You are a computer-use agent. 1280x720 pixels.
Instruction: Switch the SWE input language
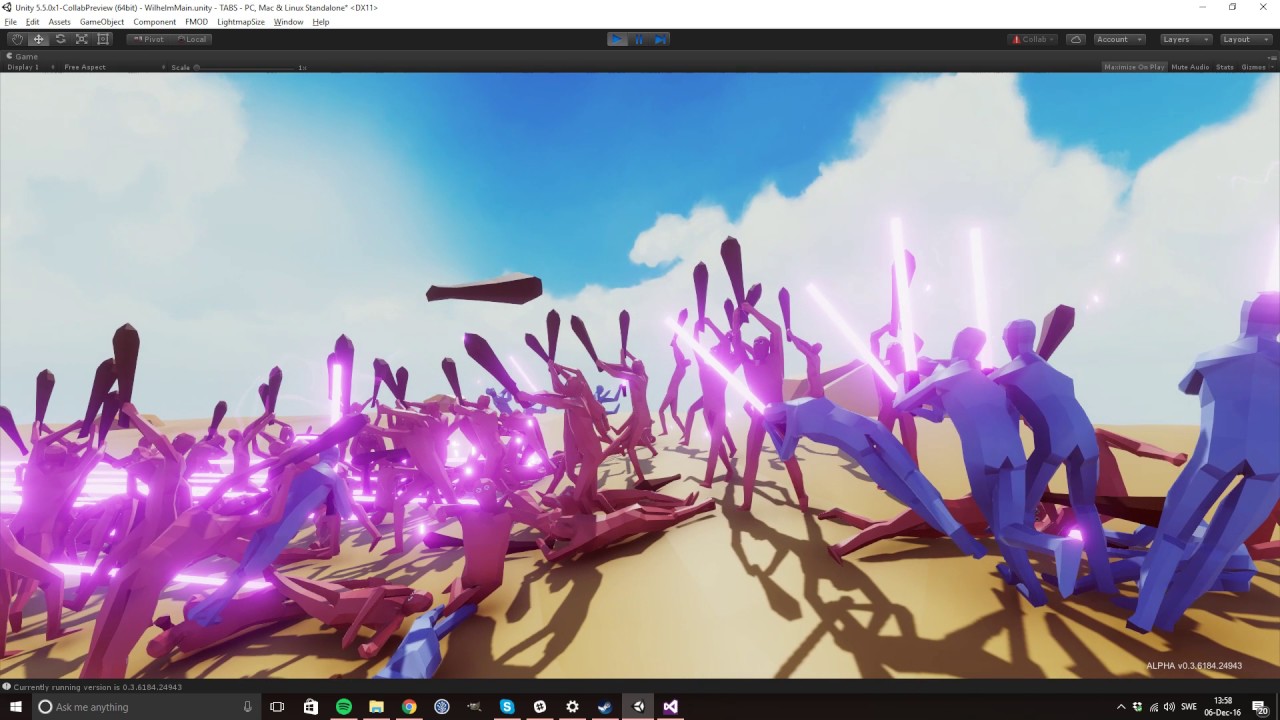[x=1189, y=707]
